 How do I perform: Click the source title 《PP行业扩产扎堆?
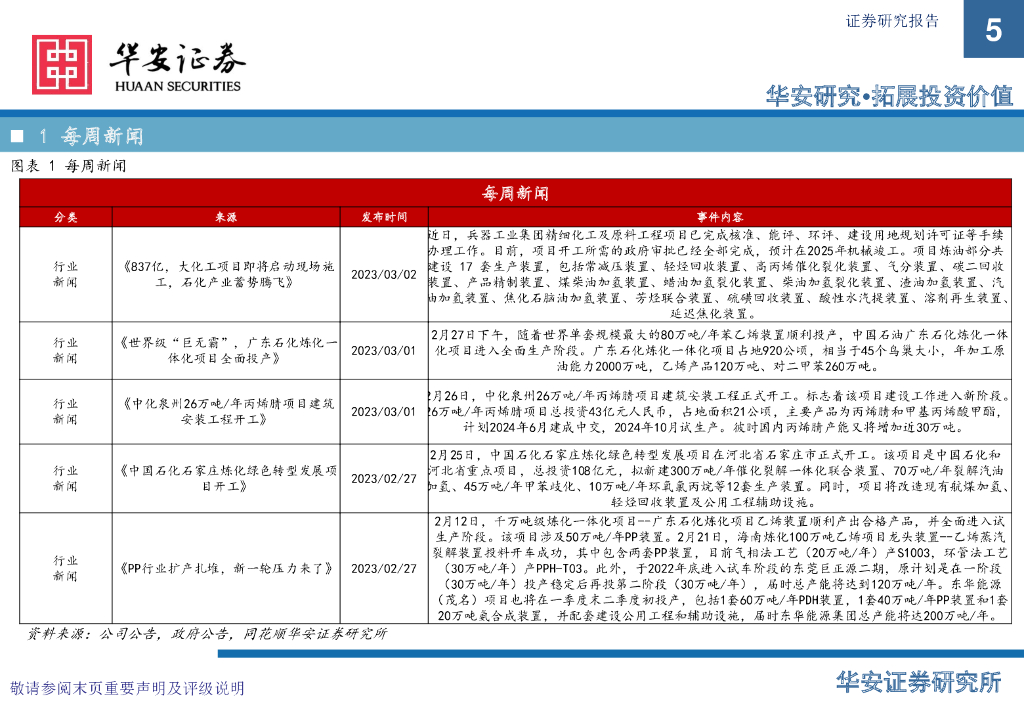coord(226,569)
